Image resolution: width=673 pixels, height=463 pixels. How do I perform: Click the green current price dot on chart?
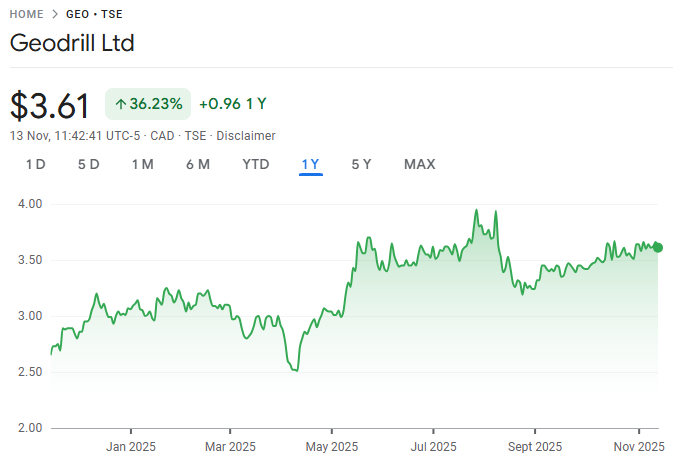click(658, 248)
